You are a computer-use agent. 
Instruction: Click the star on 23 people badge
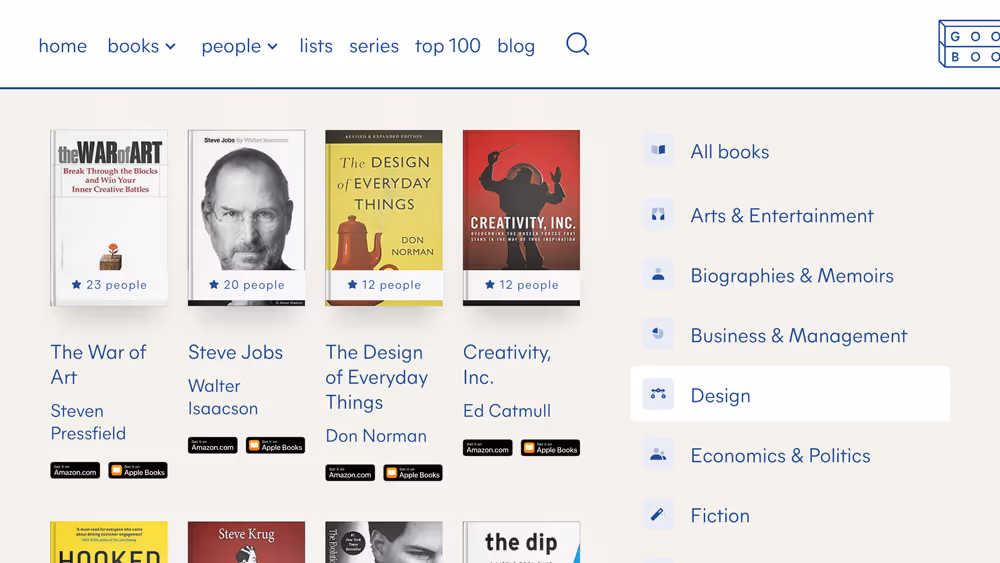tap(77, 284)
